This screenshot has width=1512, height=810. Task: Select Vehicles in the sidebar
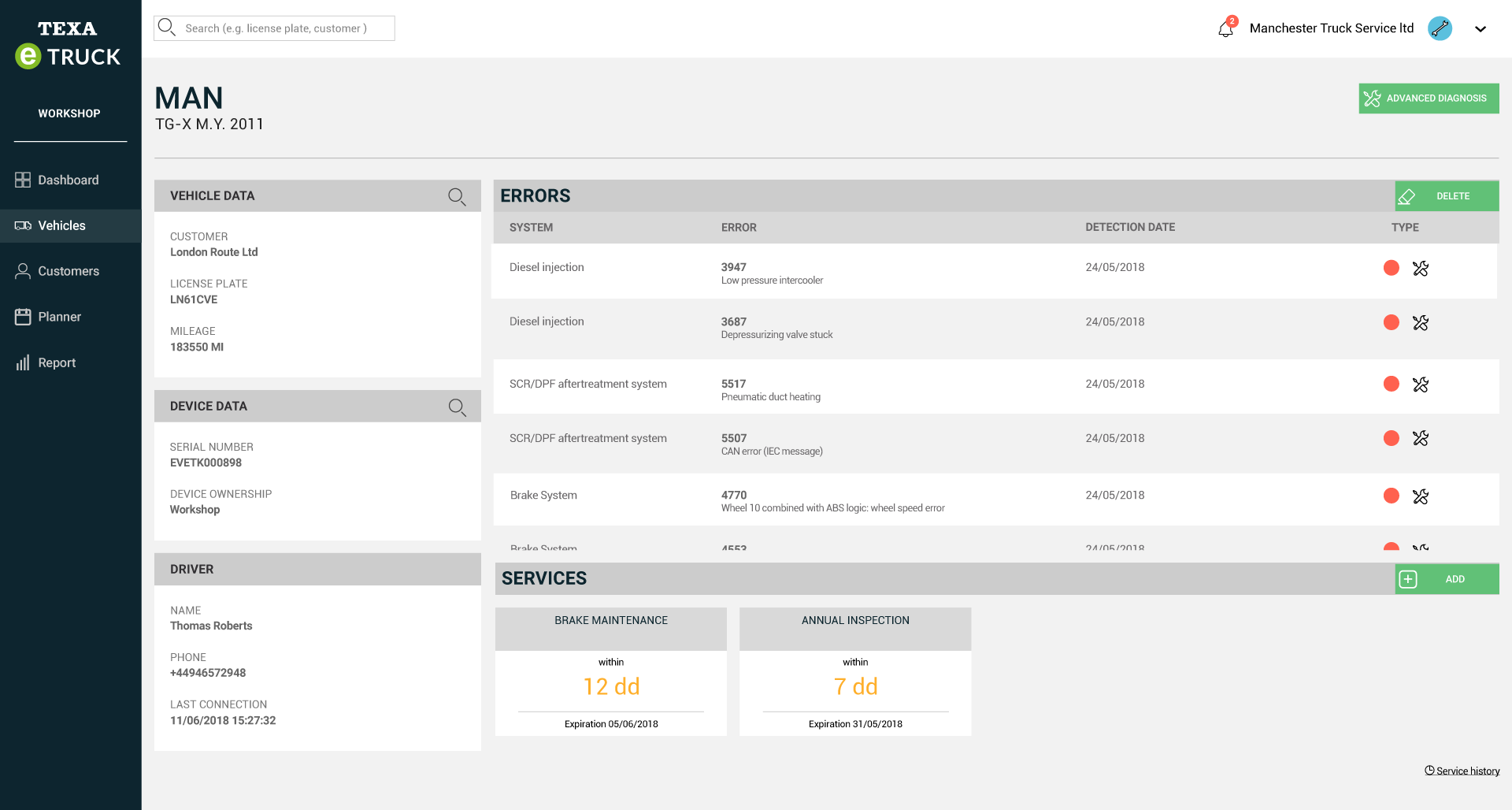click(x=71, y=225)
